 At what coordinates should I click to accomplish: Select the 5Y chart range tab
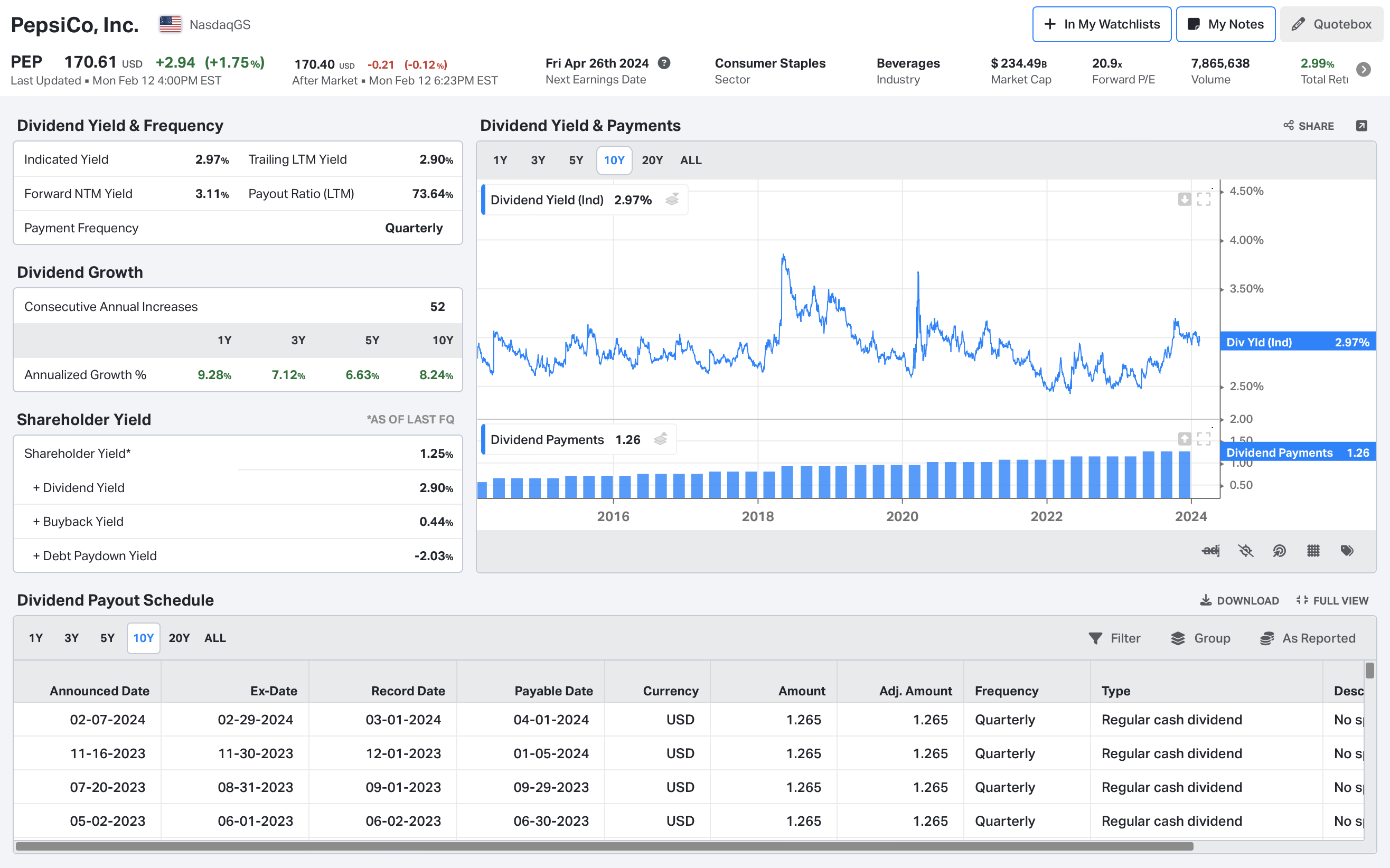[x=576, y=160]
